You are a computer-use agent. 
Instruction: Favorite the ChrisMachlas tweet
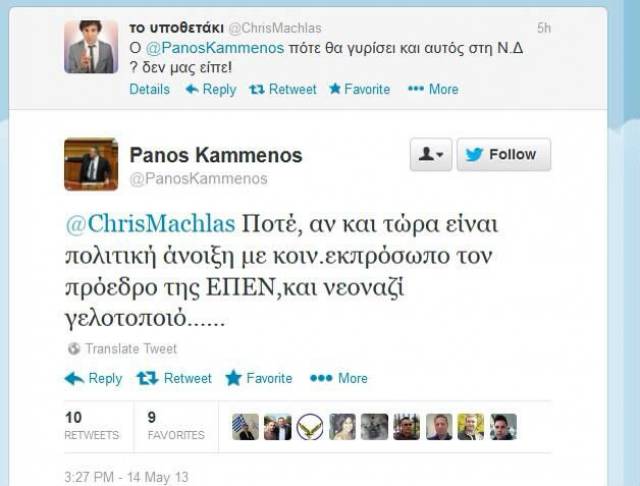pyautogui.click(x=360, y=89)
